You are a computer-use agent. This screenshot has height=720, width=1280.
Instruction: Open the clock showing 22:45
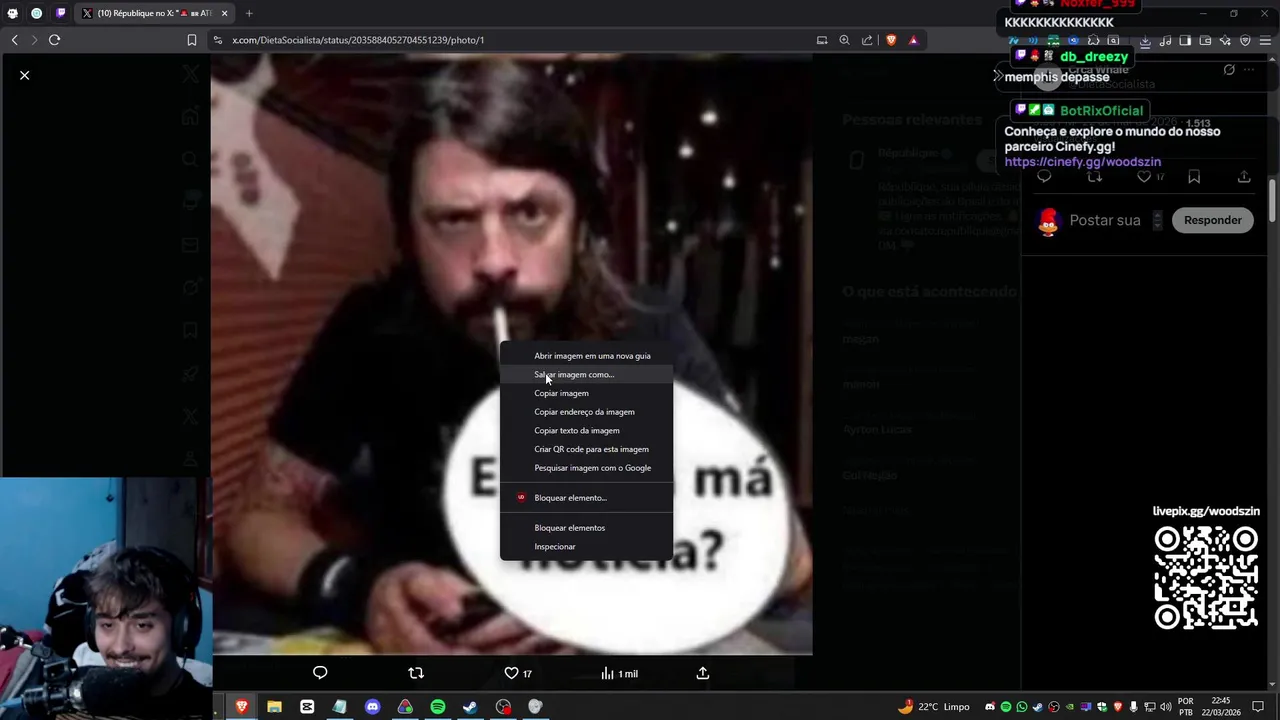tap(1220, 706)
